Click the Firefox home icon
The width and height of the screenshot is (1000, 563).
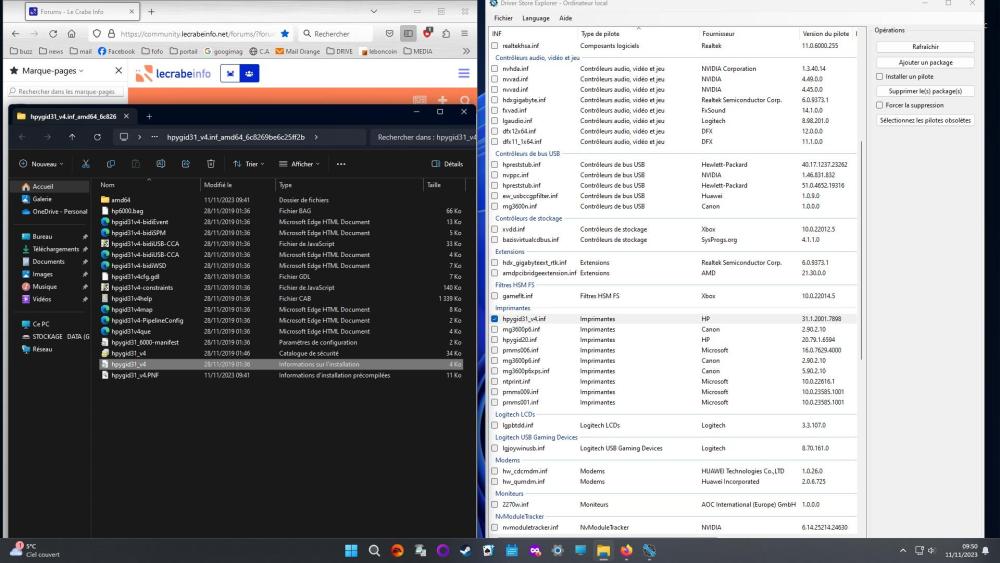pos(71,33)
